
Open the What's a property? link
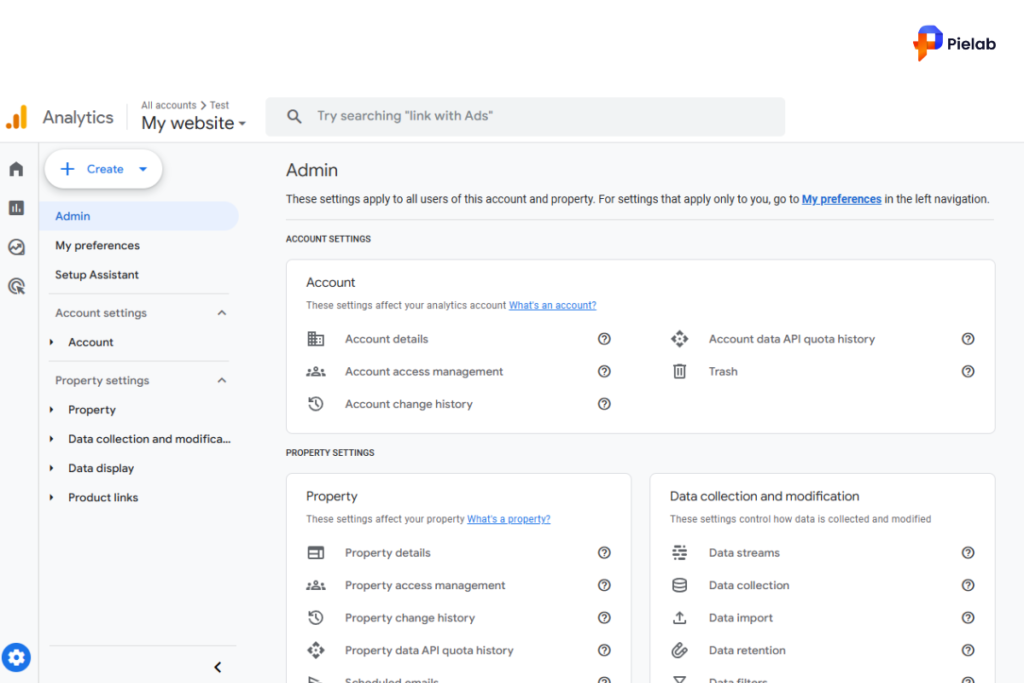[509, 519]
